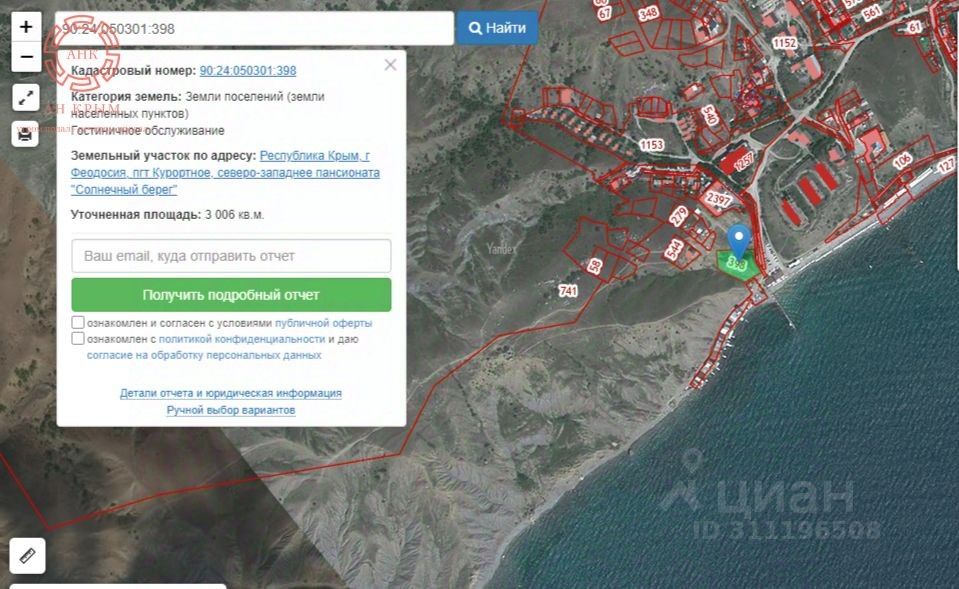Click parcel label 544 on the map

(x=674, y=248)
